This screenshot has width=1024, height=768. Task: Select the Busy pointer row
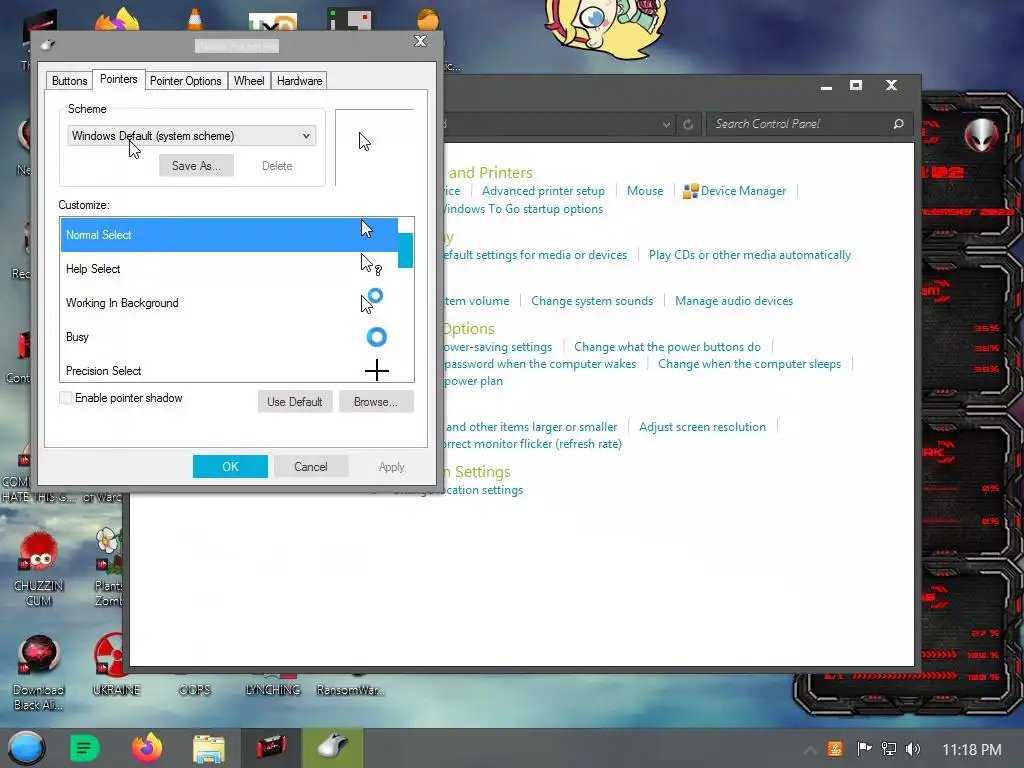[229, 336]
